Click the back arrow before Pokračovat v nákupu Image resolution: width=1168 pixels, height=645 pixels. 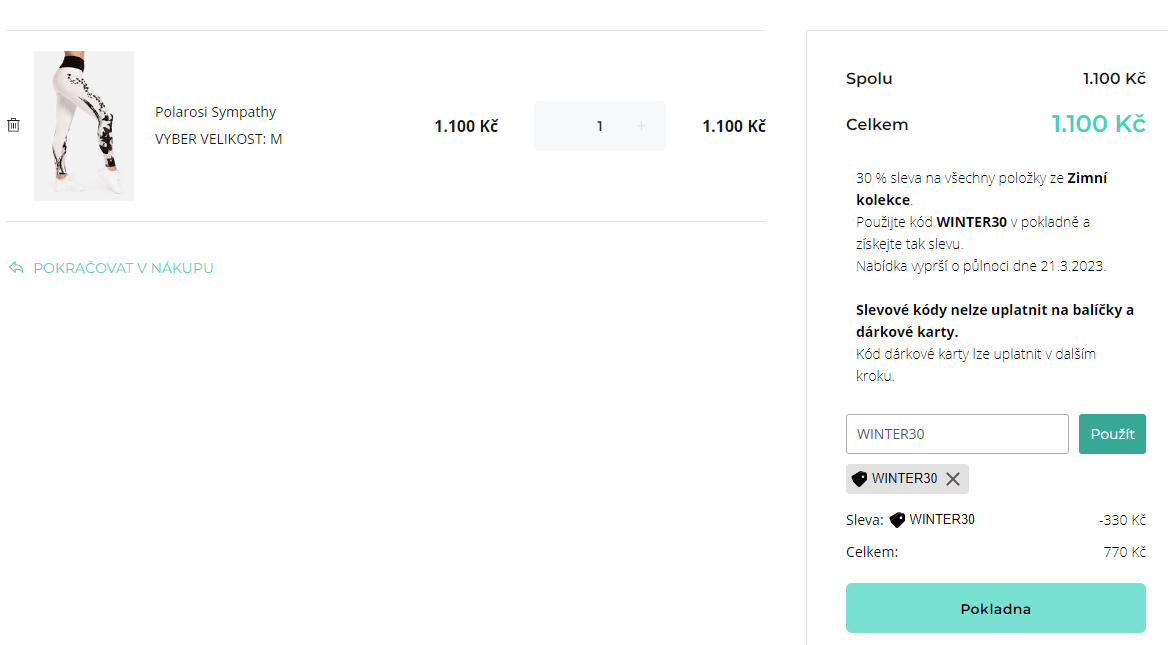[16, 268]
